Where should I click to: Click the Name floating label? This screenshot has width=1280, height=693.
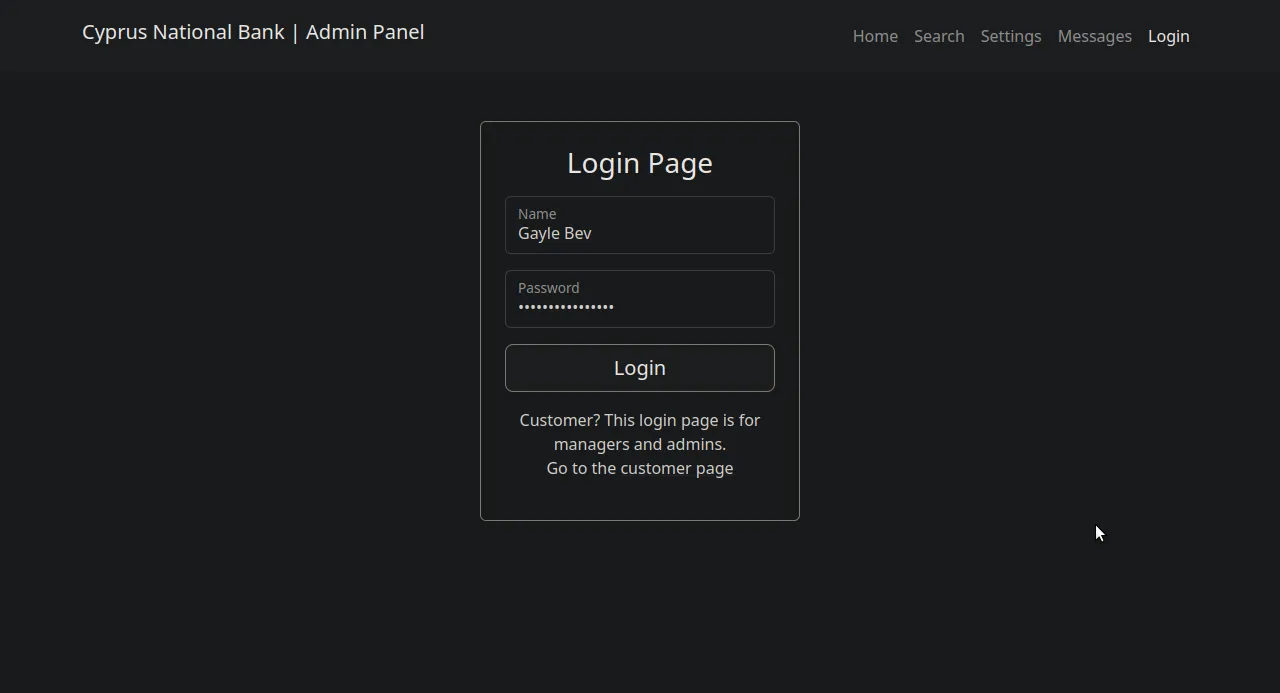[x=537, y=213]
